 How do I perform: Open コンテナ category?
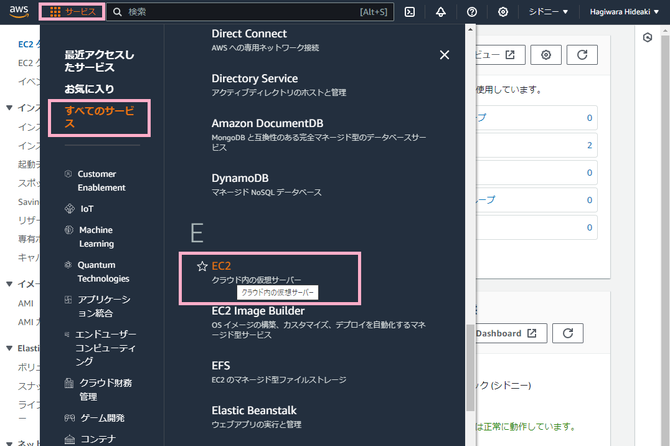coord(98,439)
